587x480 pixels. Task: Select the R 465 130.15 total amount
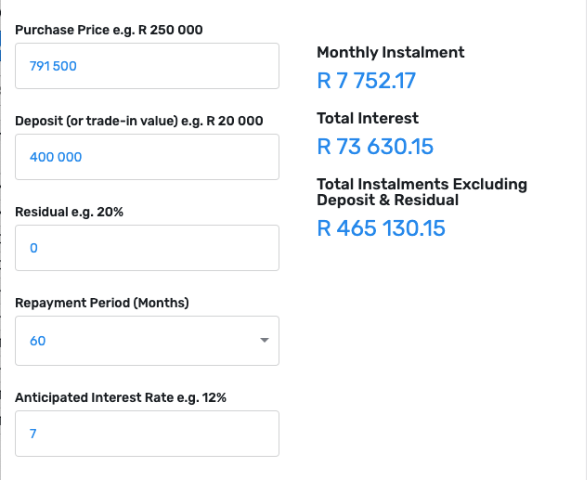pos(381,228)
